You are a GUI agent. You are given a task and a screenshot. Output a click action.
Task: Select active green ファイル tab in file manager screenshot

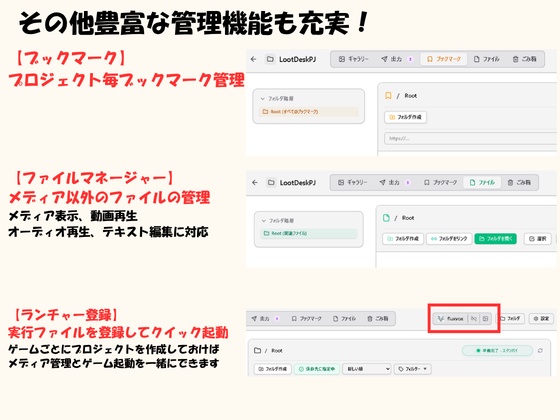(482, 182)
